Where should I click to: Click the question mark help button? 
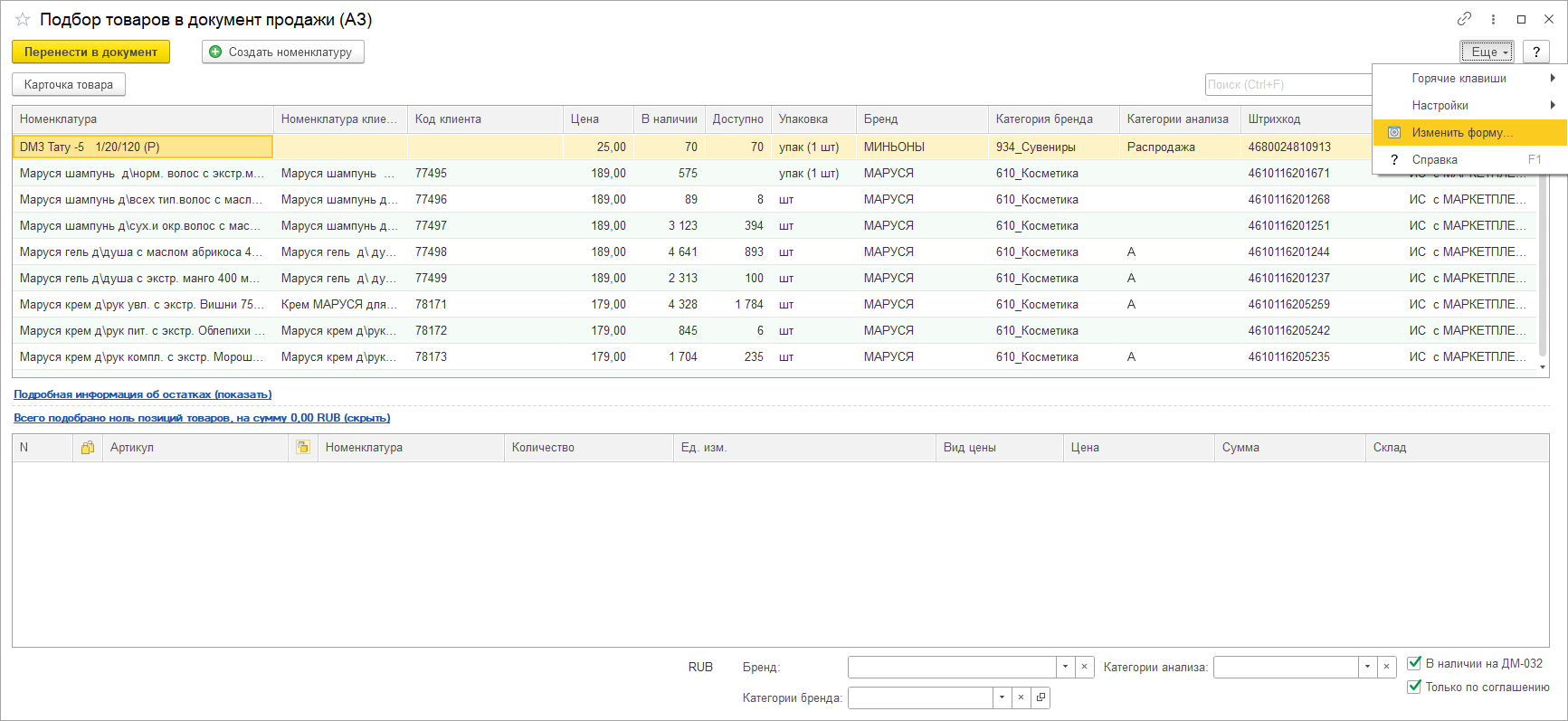click(x=1536, y=52)
